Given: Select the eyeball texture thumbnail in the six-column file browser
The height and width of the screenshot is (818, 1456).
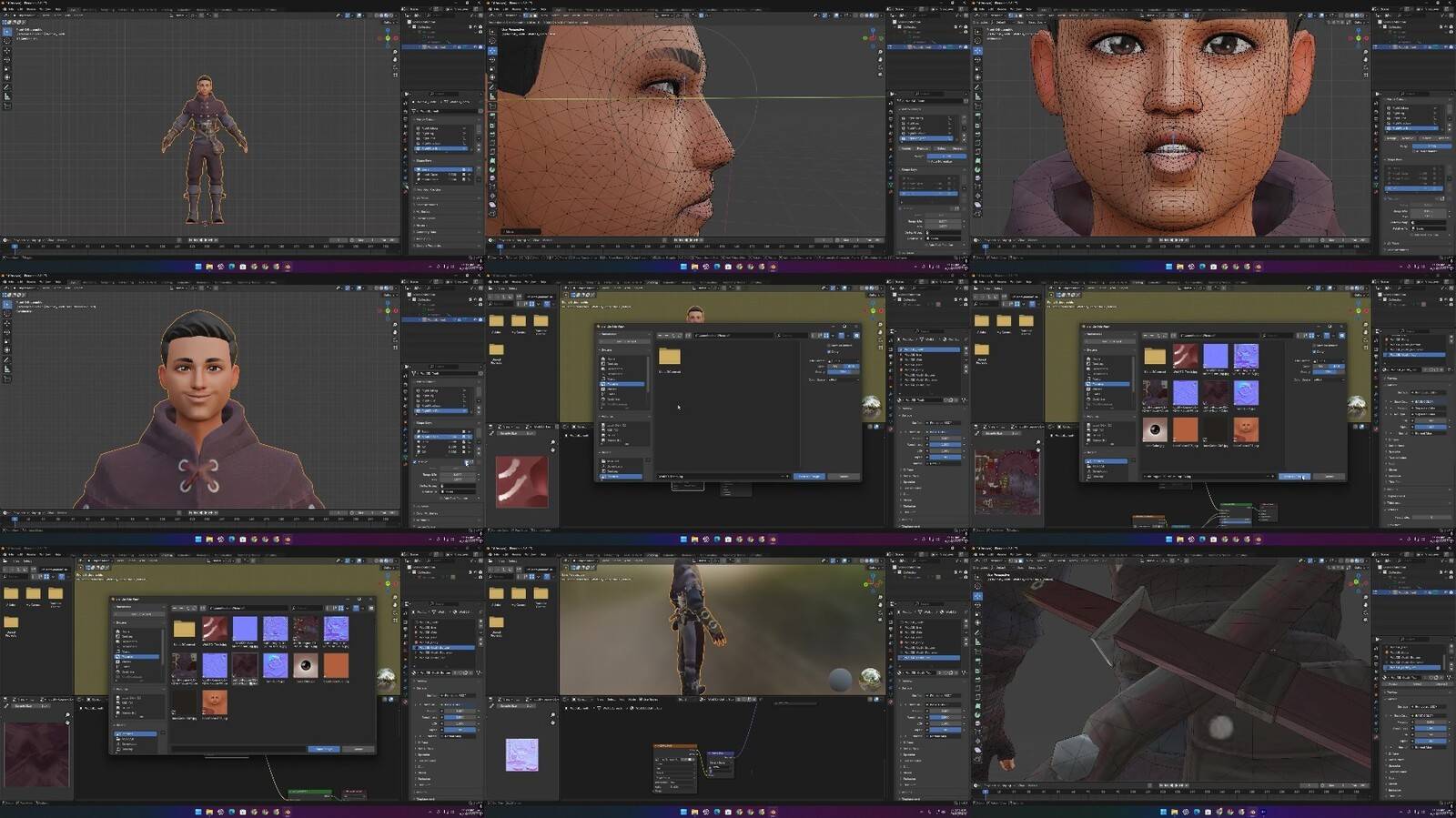Looking at the screenshot, I should pyautogui.click(x=306, y=667).
